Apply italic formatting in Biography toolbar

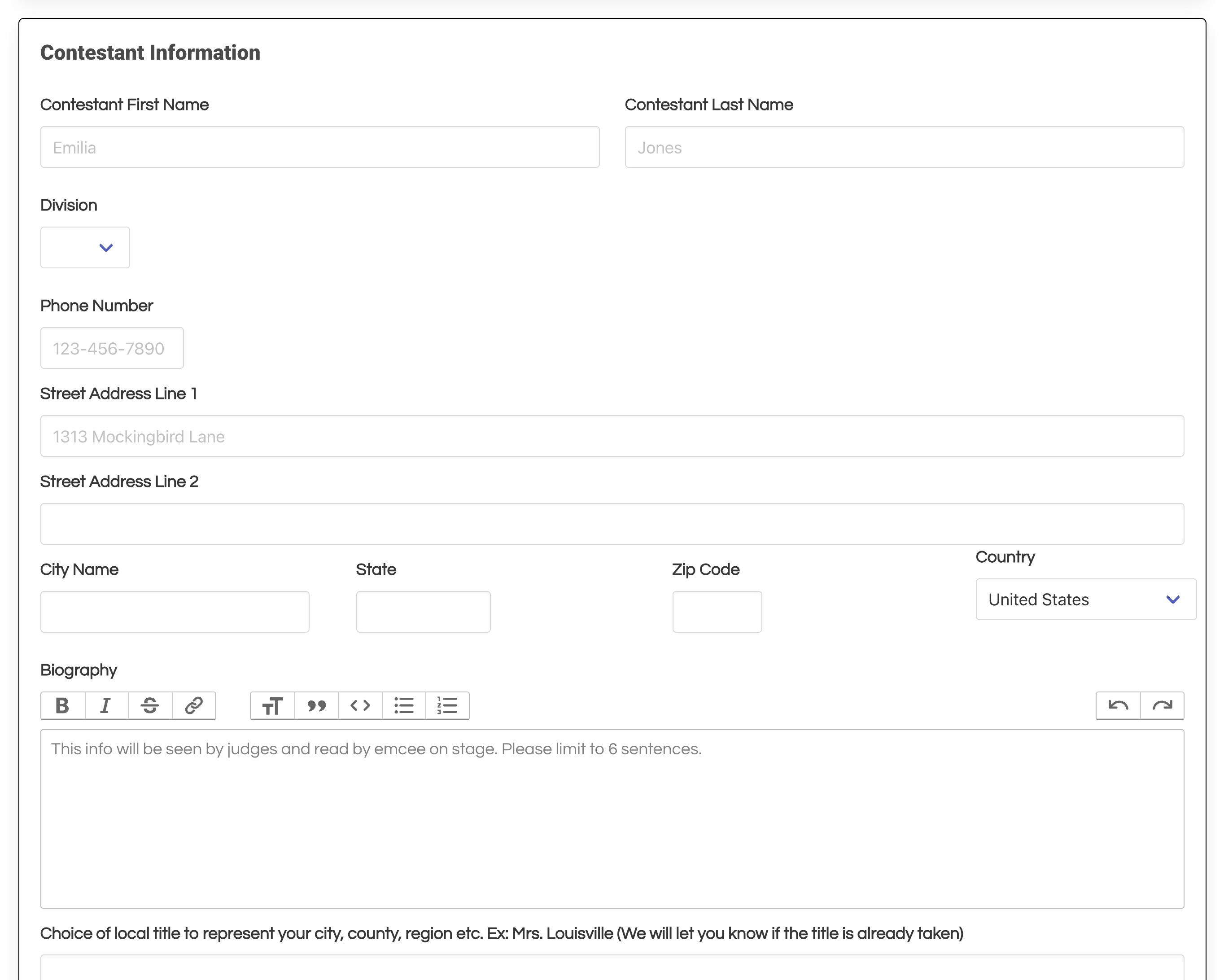point(106,706)
